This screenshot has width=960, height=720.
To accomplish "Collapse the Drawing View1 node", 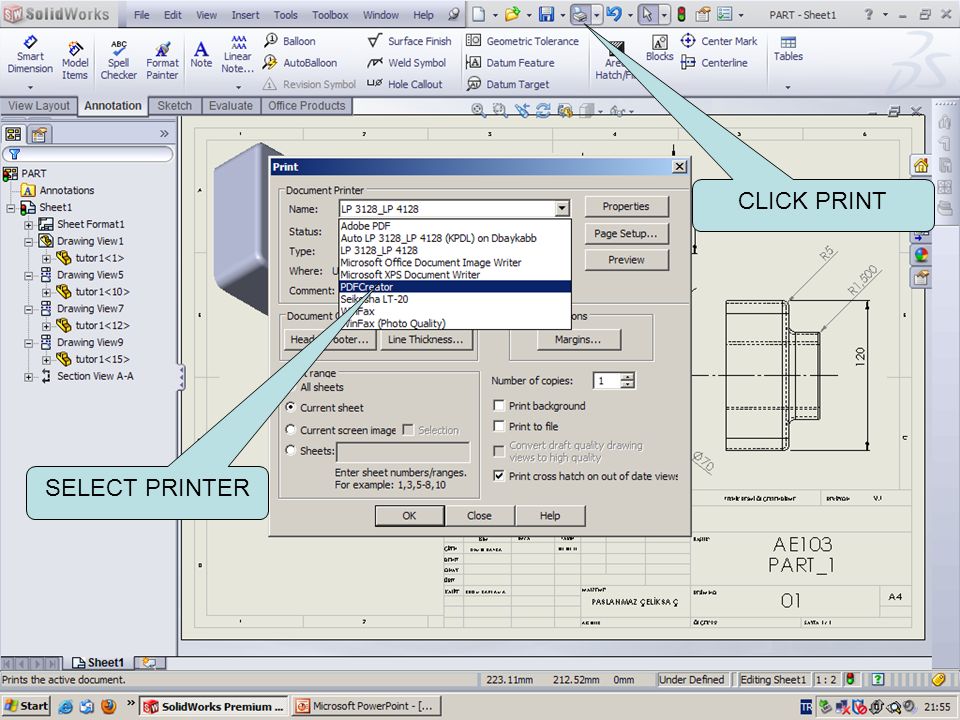I will [x=28, y=241].
